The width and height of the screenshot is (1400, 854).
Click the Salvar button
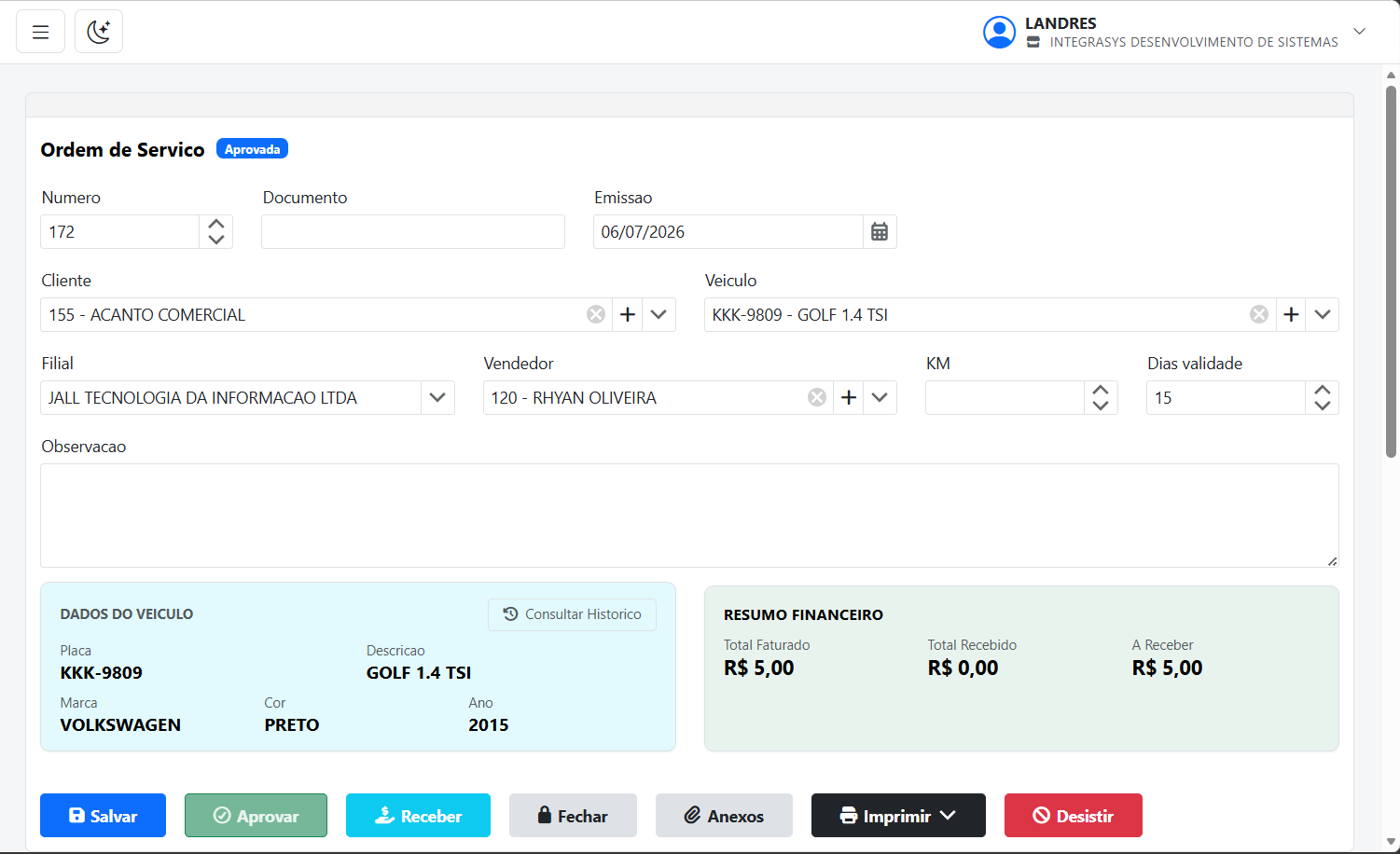click(103, 816)
